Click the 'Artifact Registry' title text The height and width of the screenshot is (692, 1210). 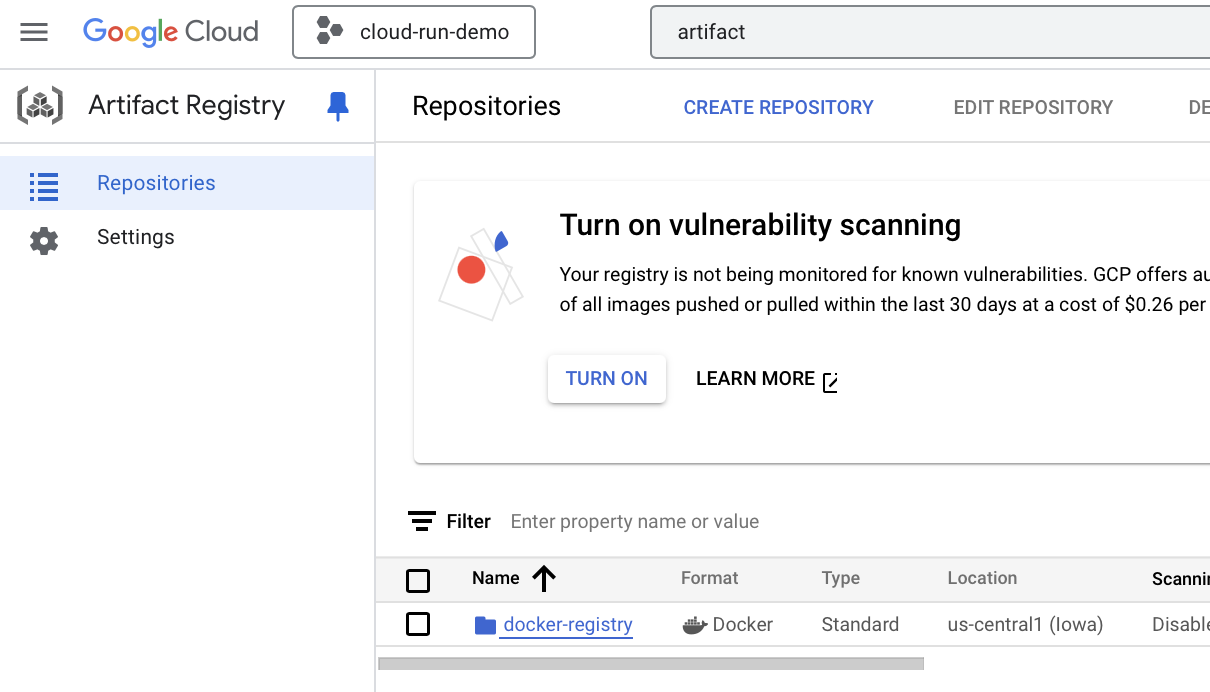[x=187, y=105]
